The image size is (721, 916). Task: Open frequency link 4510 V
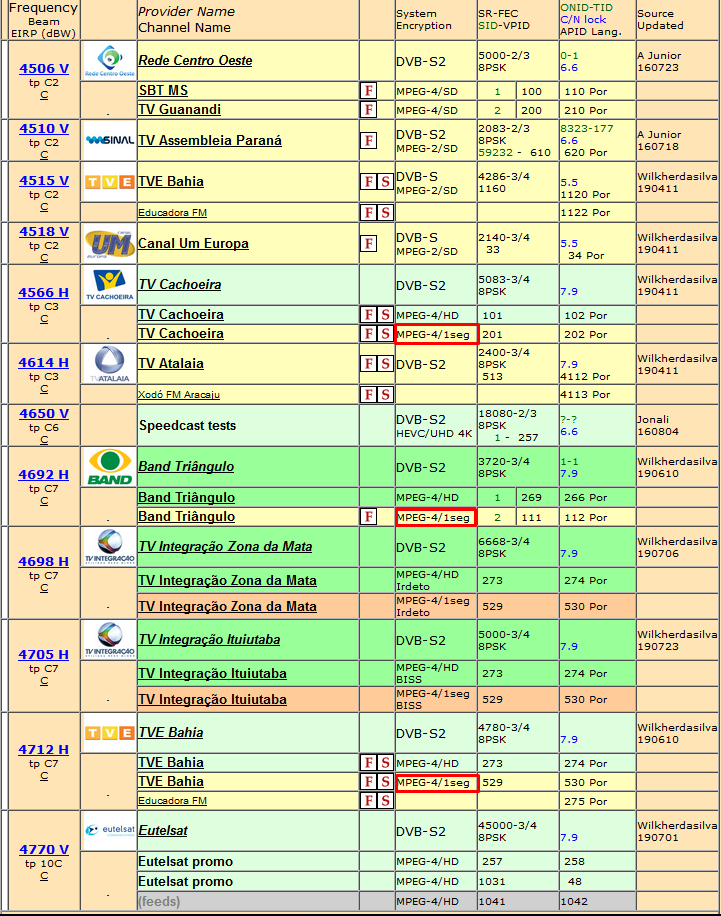click(x=44, y=129)
